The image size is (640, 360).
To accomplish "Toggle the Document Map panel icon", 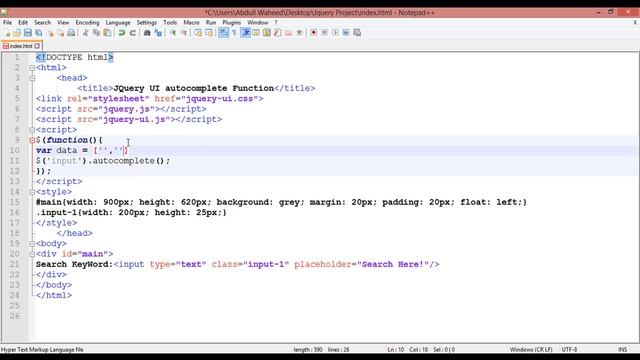I will (x=267, y=33).
